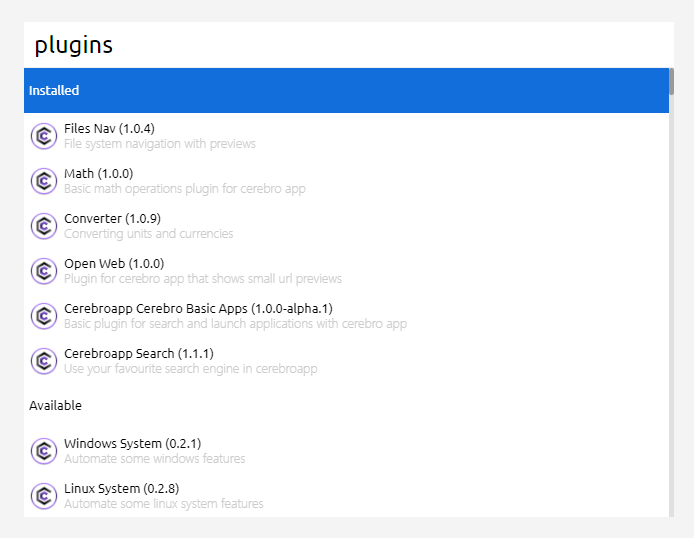This screenshot has height=538, width=694.
Task: Select Open Web (1.0.0) title
Action: tap(114, 264)
